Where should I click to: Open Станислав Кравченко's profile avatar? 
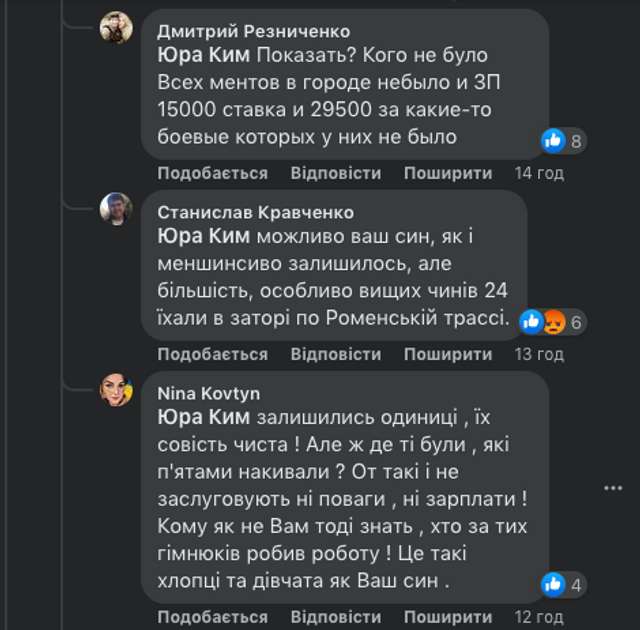(116, 208)
